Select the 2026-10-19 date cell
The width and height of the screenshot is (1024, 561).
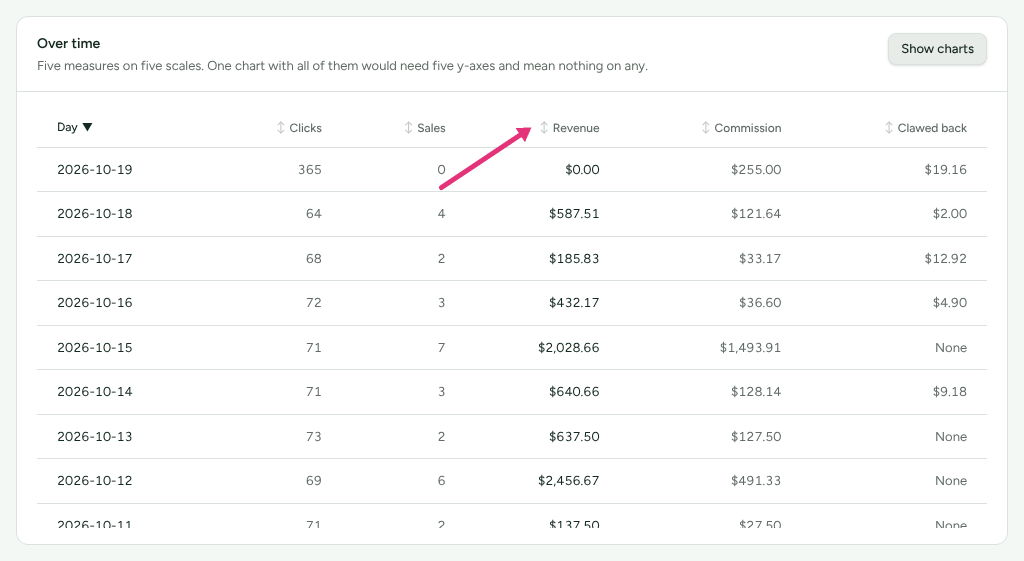(x=95, y=170)
